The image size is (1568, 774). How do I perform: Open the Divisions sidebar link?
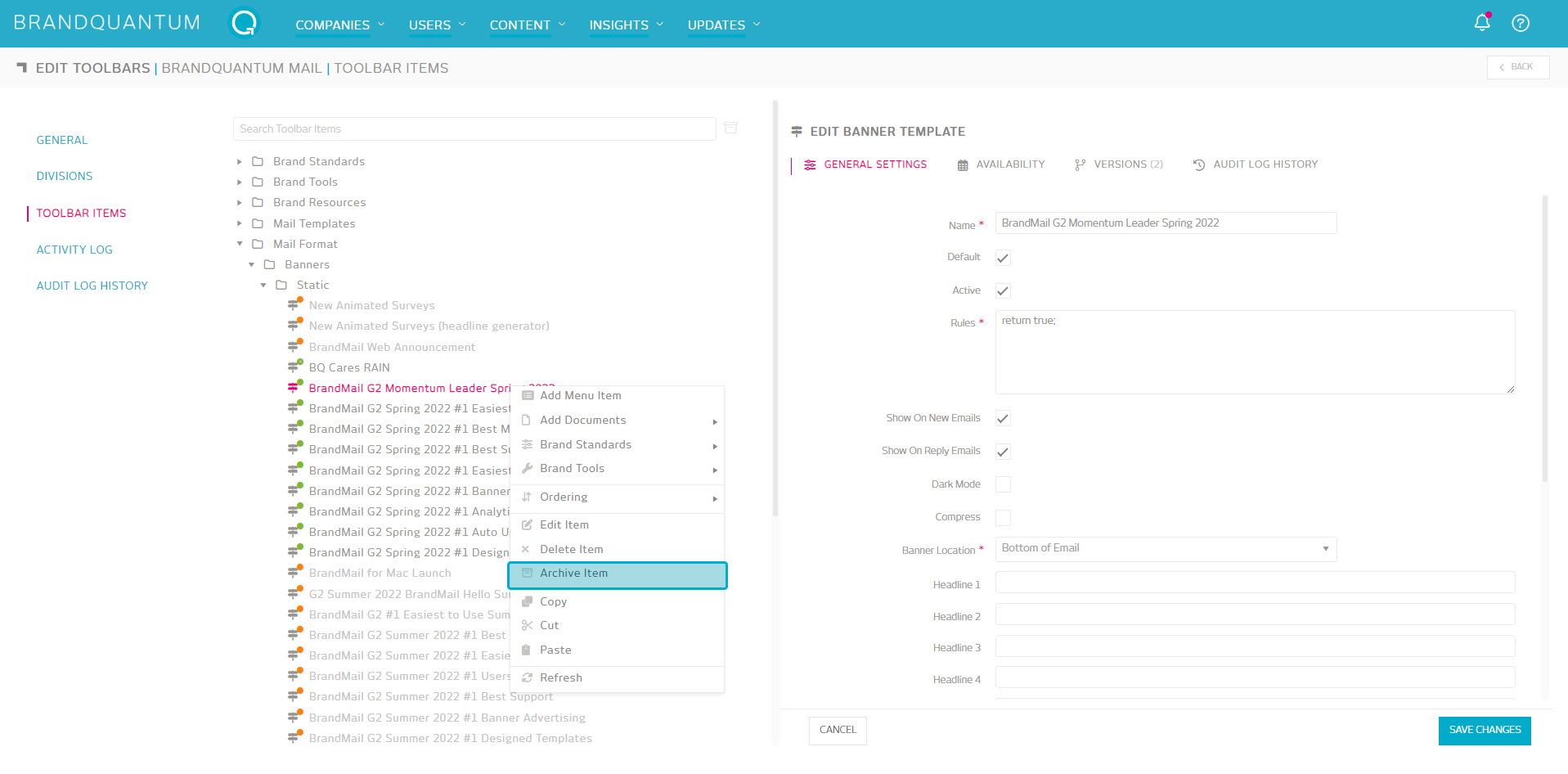coord(65,176)
